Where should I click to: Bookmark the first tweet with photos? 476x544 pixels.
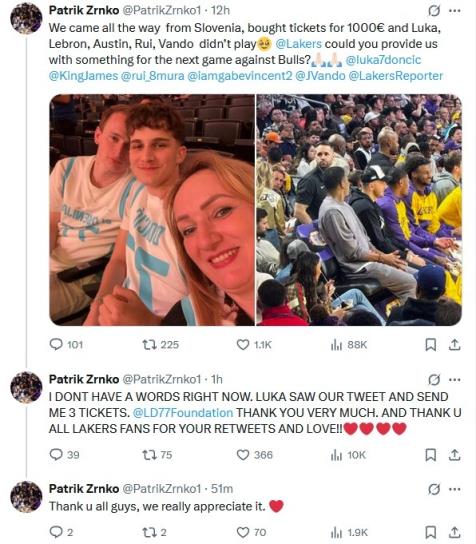pos(430,345)
